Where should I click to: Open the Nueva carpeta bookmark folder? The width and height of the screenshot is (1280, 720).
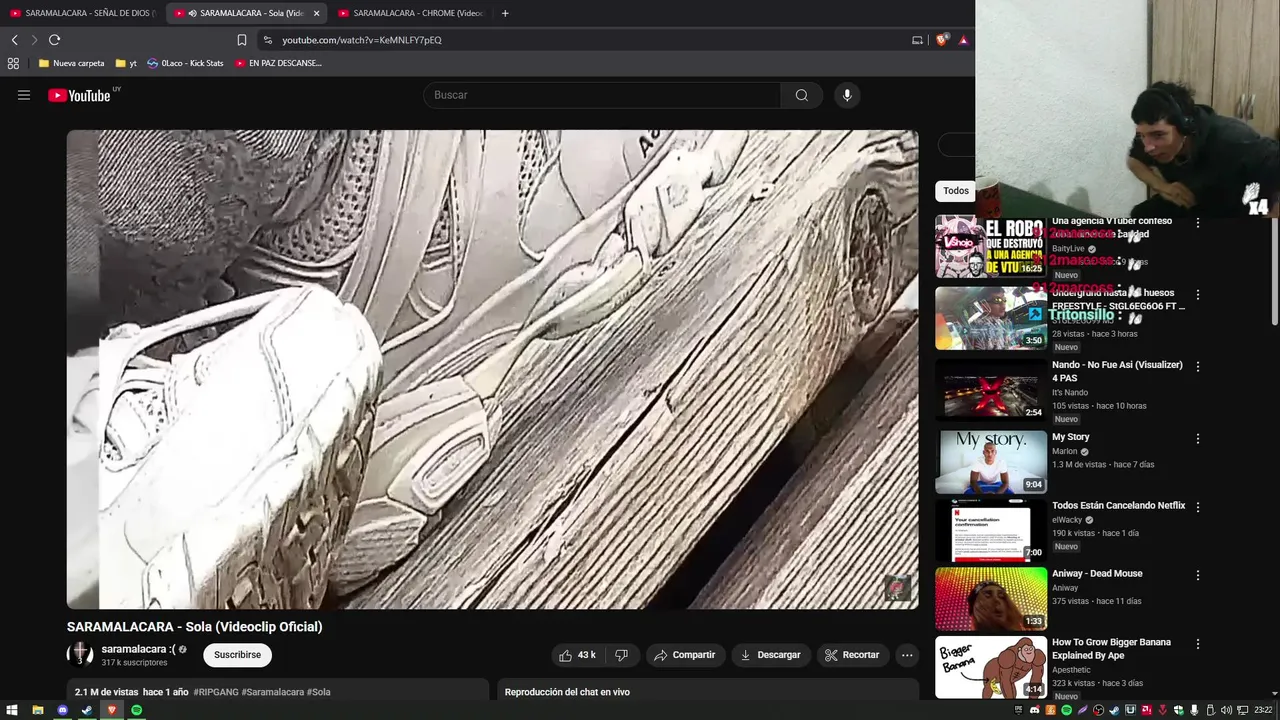[71, 63]
